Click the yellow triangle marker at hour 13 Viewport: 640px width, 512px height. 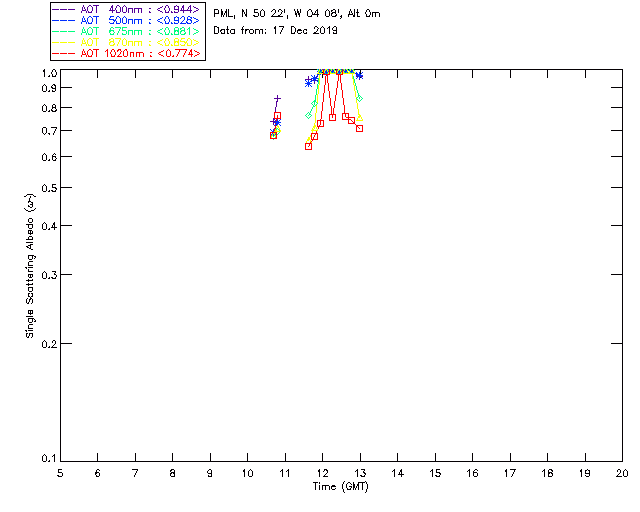tap(360, 118)
